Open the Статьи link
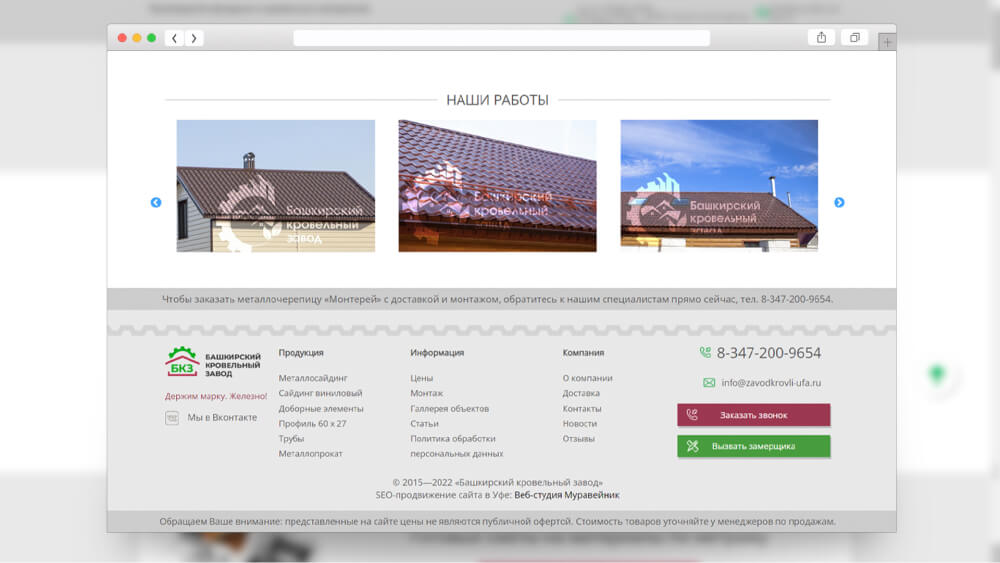The image size is (1000, 563). pos(424,423)
